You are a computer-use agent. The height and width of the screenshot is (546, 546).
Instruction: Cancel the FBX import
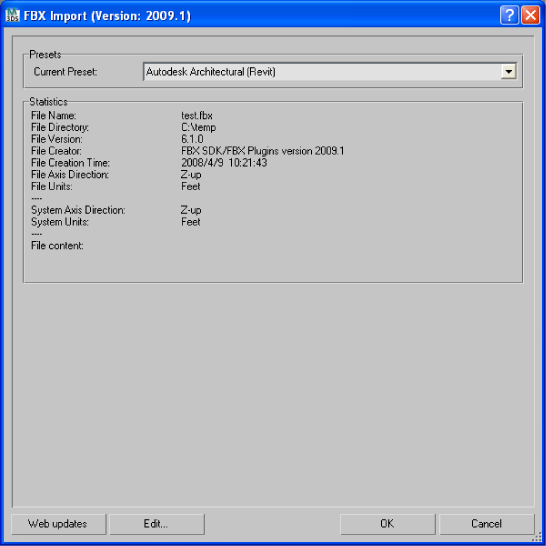[x=486, y=524]
